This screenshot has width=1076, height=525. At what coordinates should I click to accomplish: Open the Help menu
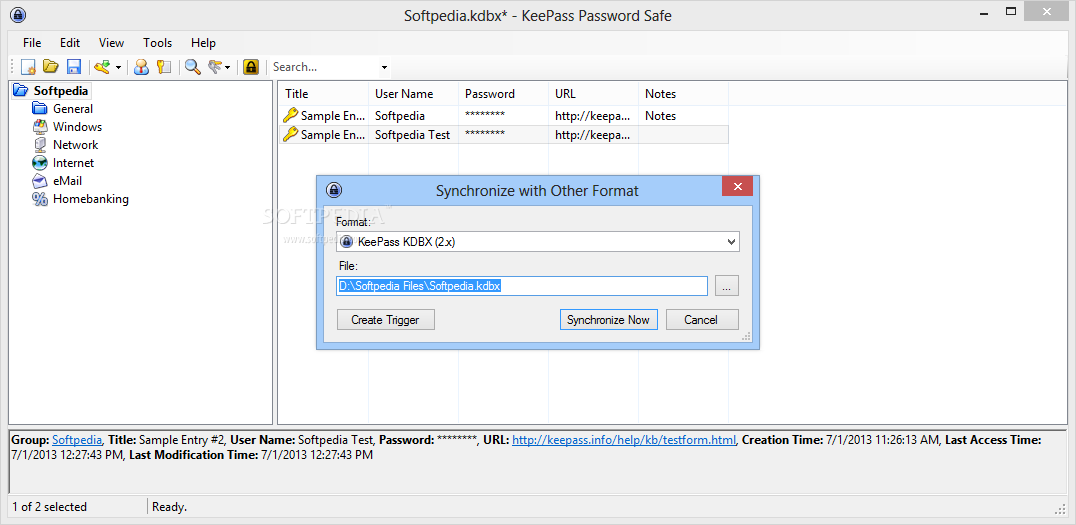pyautogui.click(x=203, y=43)
